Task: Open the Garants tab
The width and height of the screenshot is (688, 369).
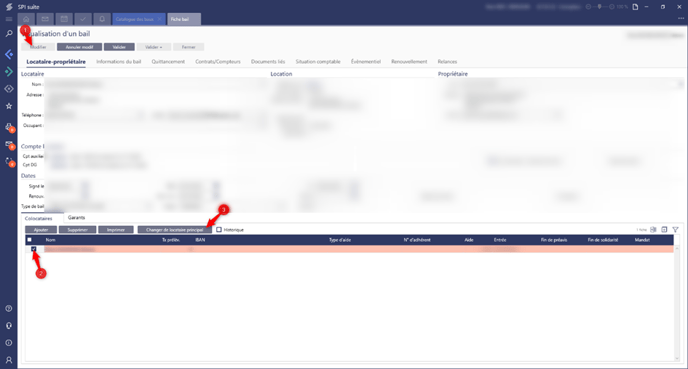Action: [76, 218]
